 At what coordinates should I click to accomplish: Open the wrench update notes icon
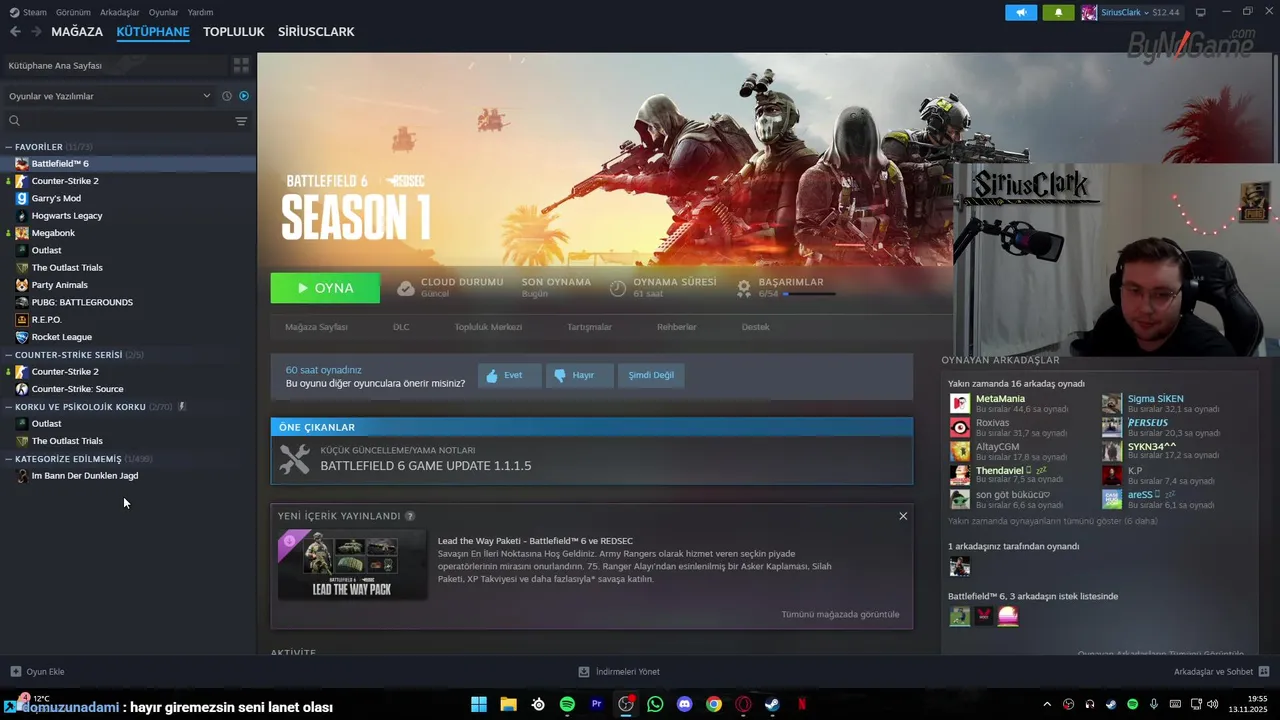point(295,459)
